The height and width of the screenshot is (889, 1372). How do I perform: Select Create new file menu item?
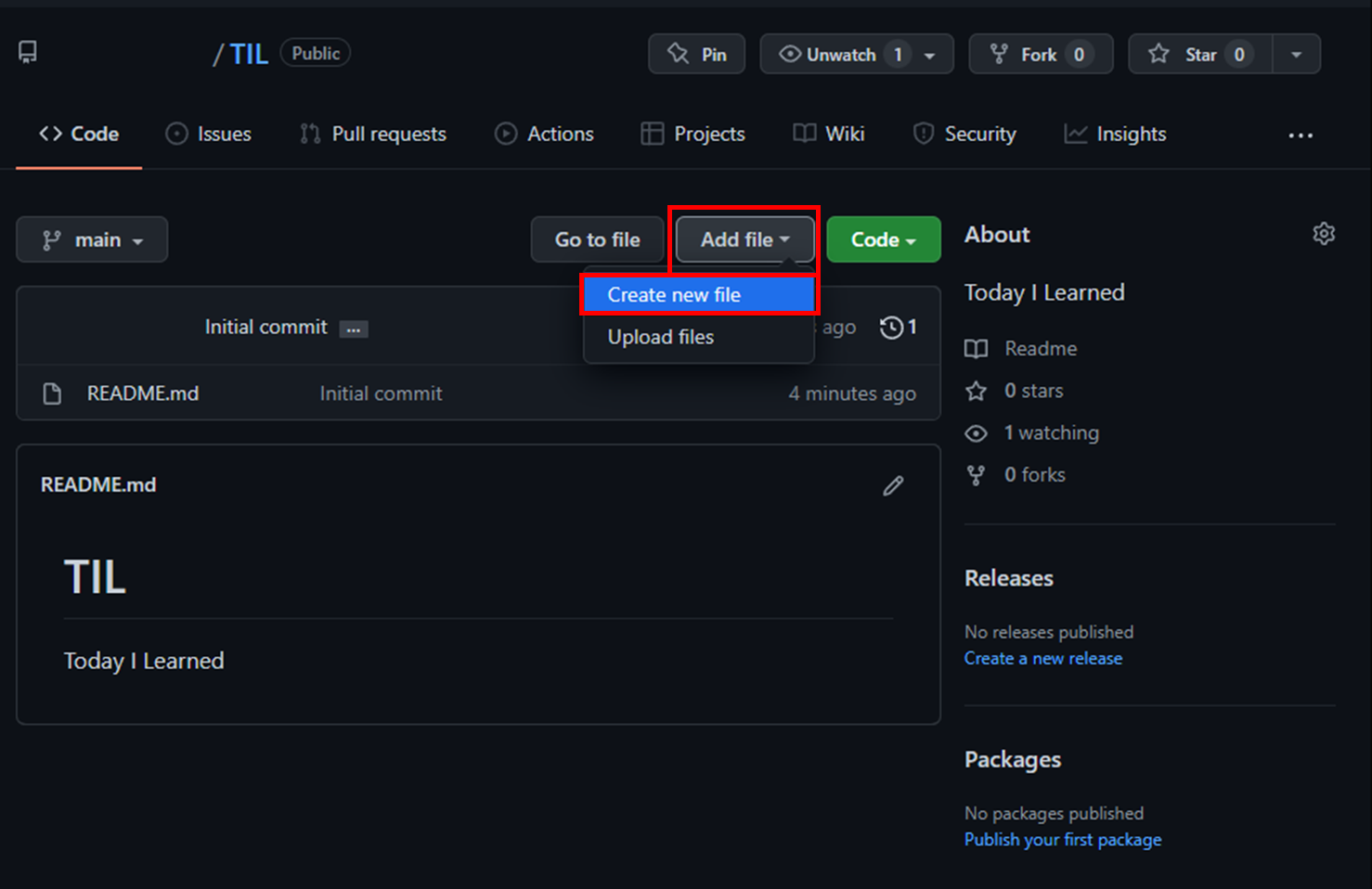pos(699,294)
